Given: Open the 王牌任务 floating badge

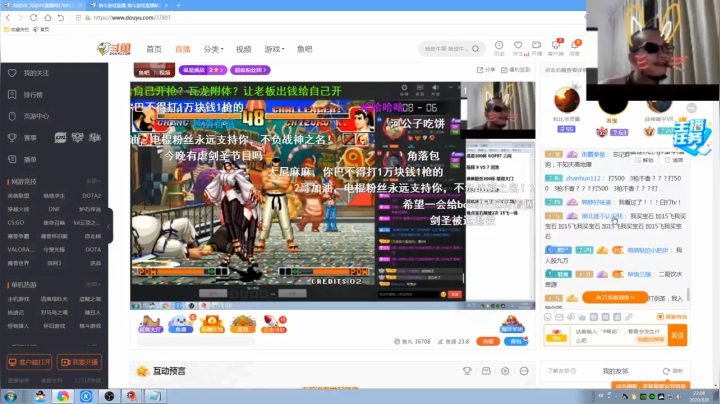Looking at the screenshot, I should point(692,135).
